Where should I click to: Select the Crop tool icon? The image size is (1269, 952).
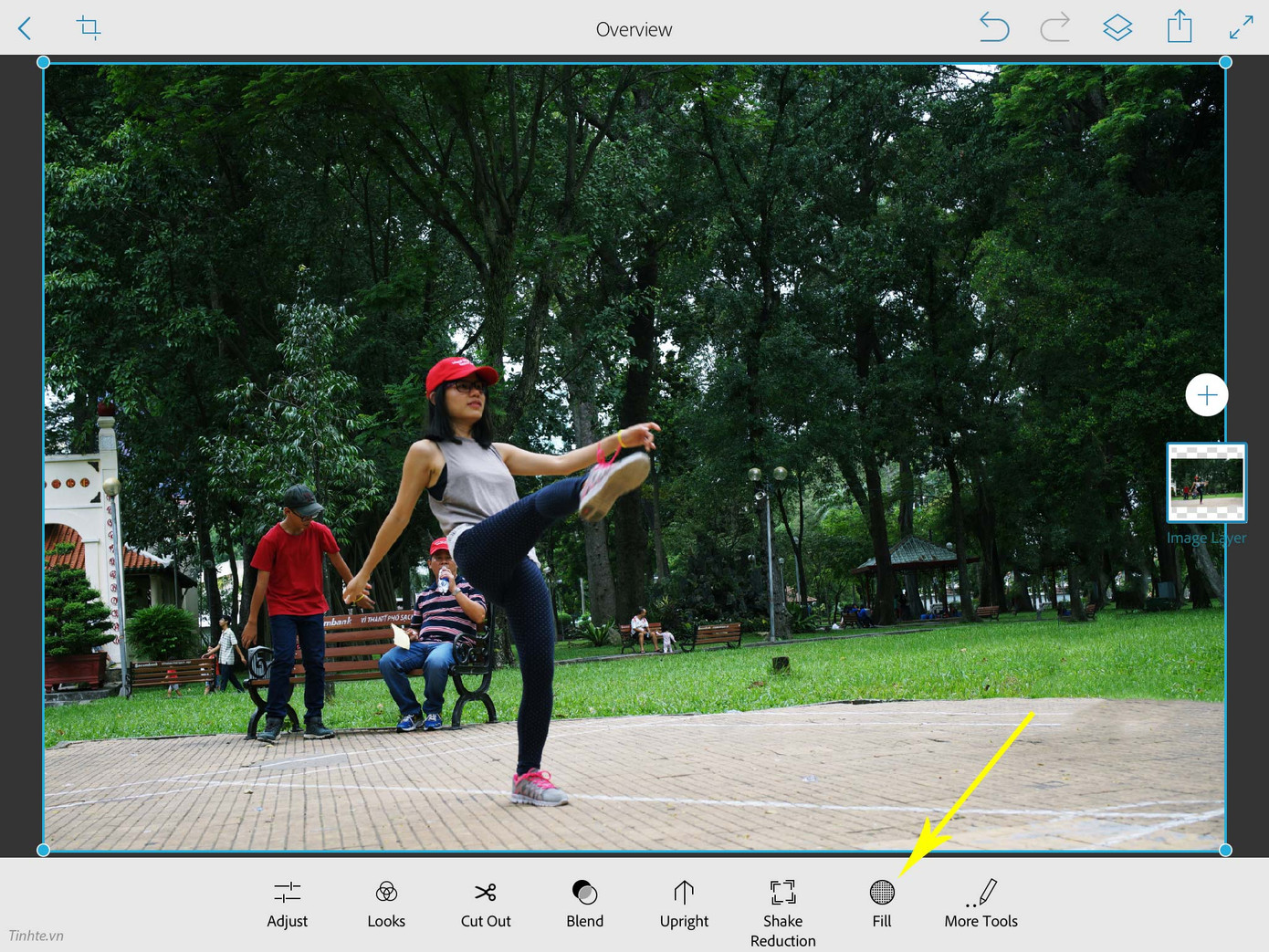[89, 27]
